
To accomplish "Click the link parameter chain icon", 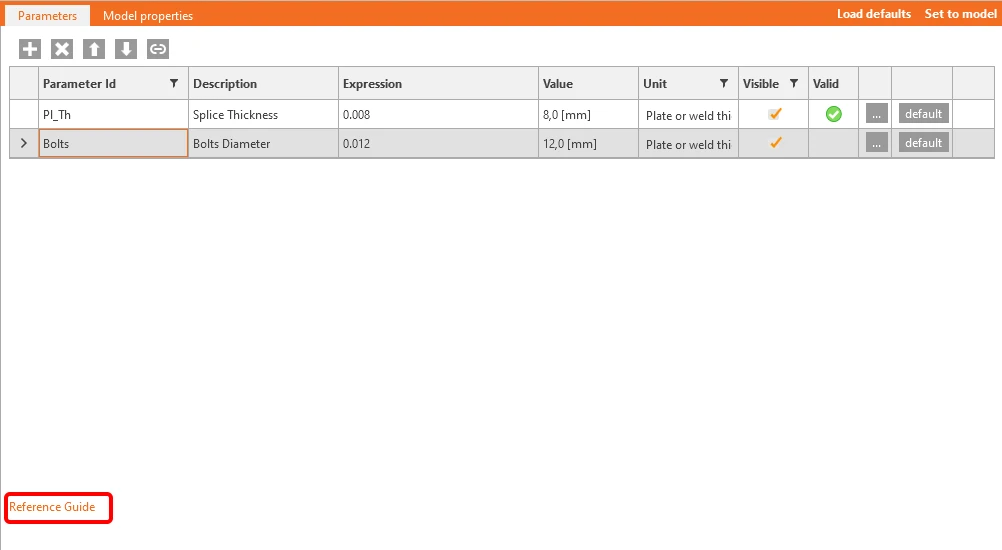I will [x=158, y=49].
